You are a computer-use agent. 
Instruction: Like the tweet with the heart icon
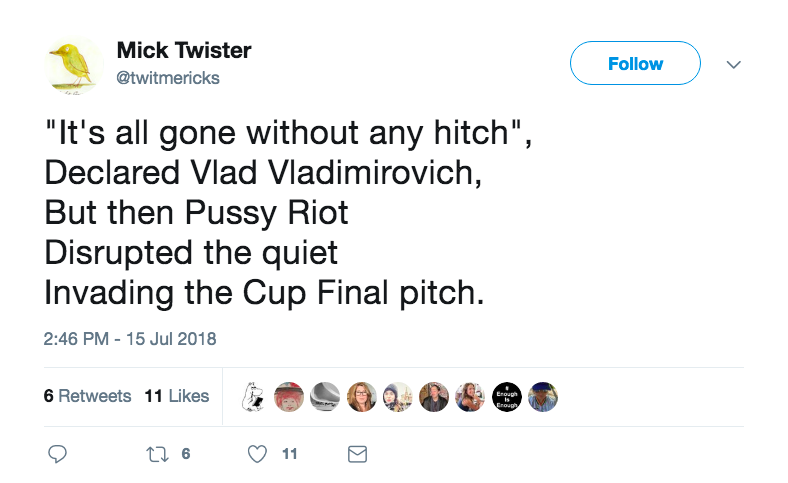coord(257,454)
